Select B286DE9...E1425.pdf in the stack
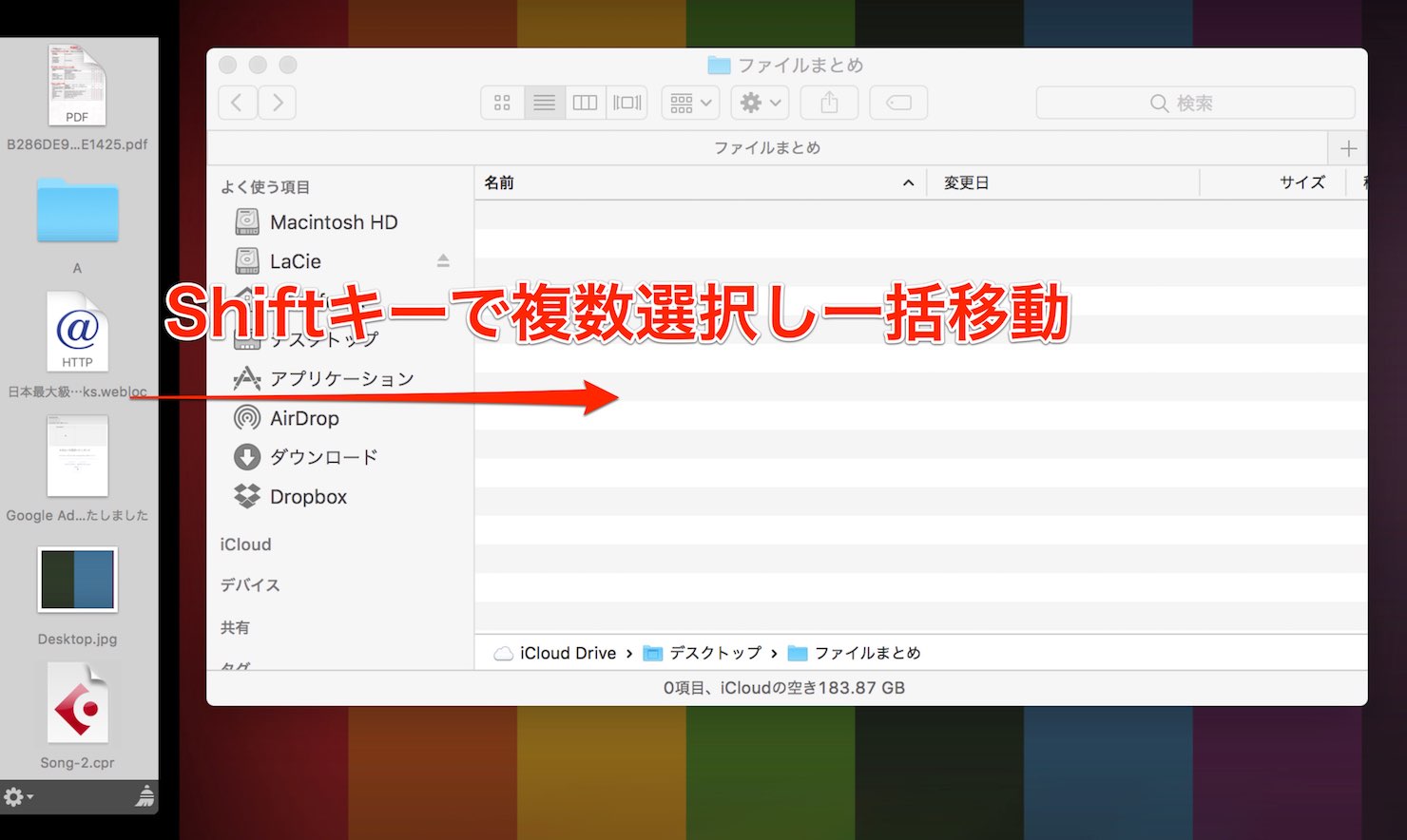This screenshot has height=840, width=1407. coord(77,98)
